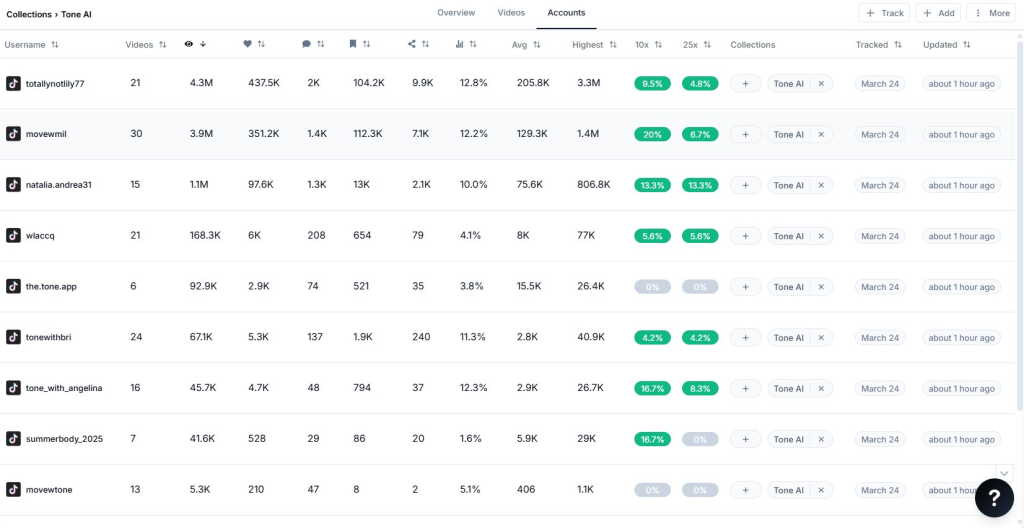Switch to the Overview tab

[456, 13]
